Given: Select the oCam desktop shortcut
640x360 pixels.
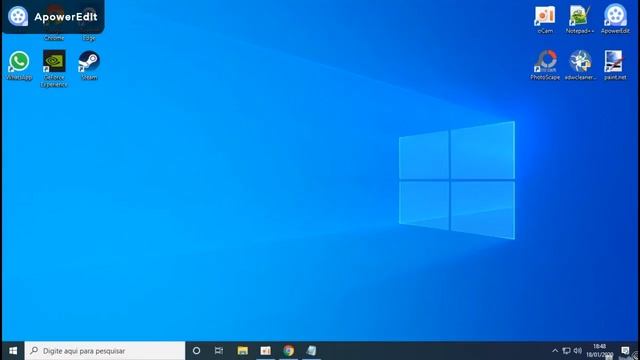Looking at the screenshot, I should point(545,19).
